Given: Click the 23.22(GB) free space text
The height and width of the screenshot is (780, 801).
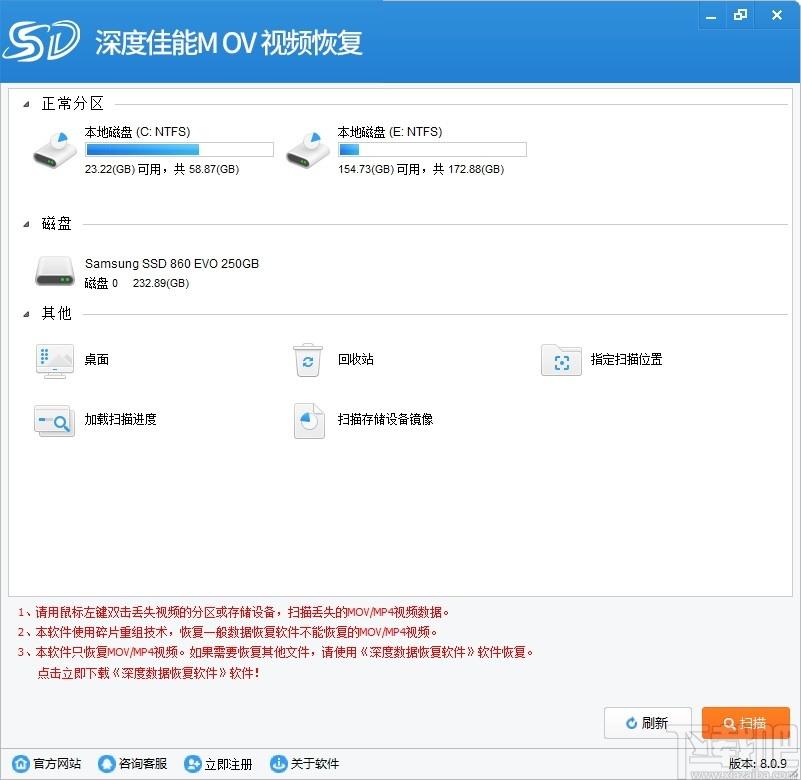Looking at the screenshot, I should (162, 169).
